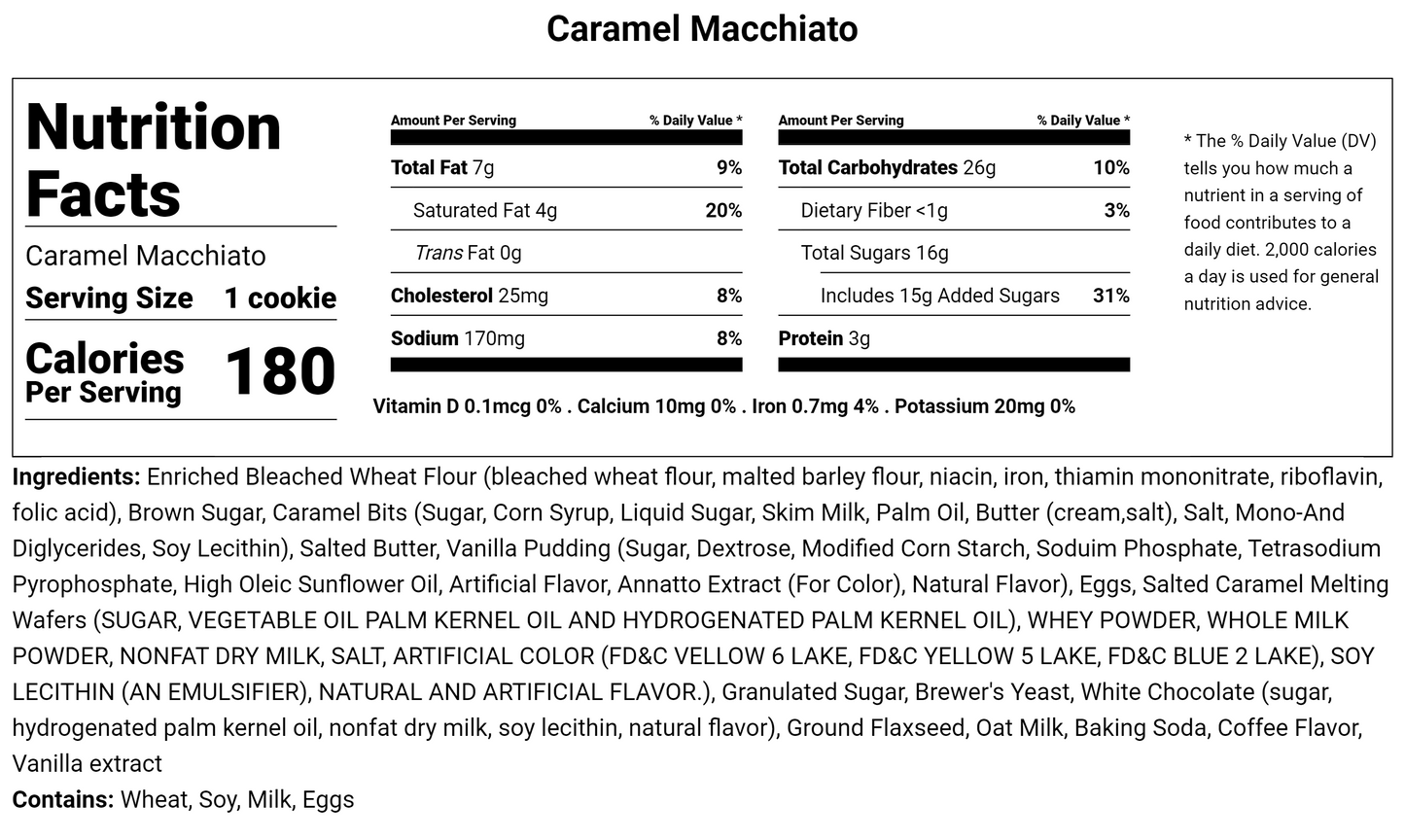The width and height of the screenshot is (1405, 840).
Task: Click the 180 calories number
Action: [x=280, y=372]
